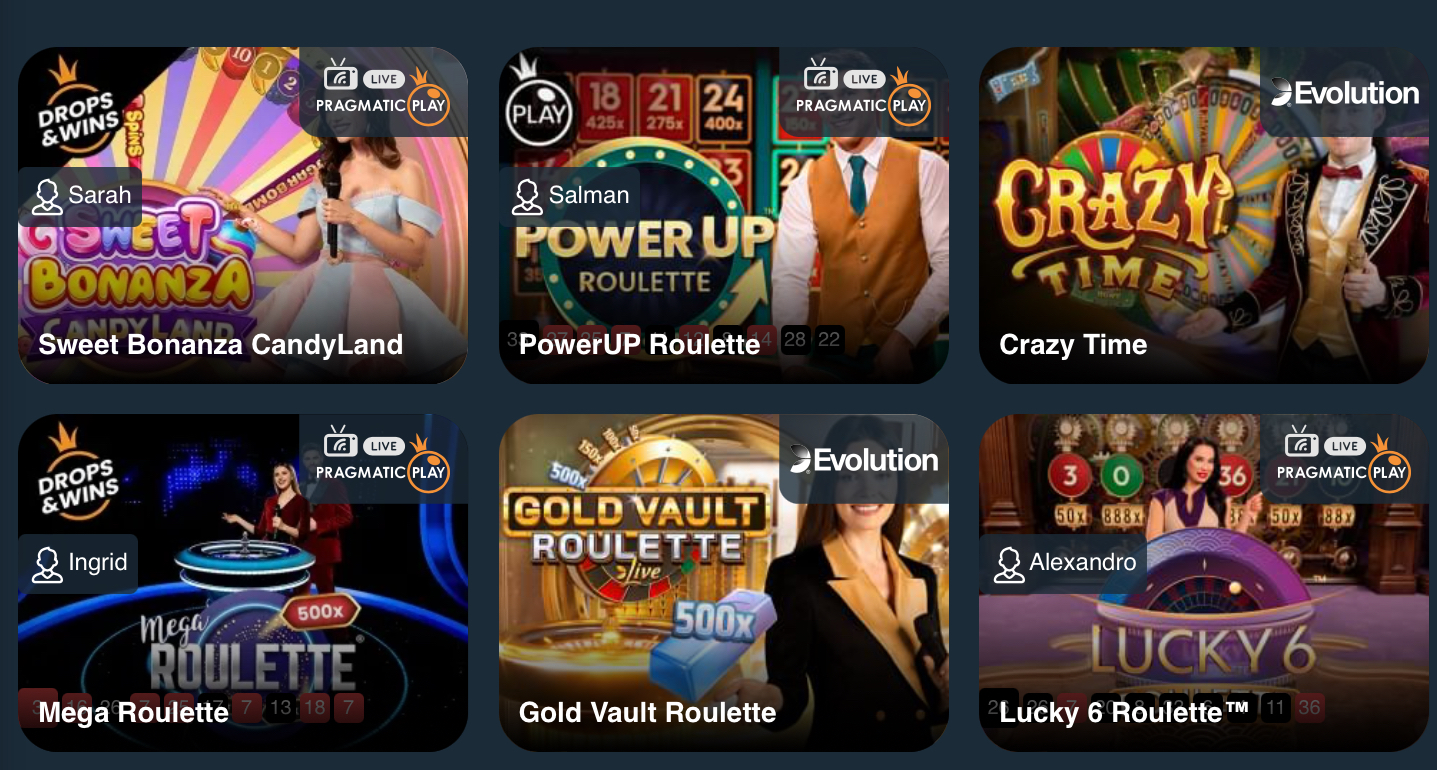Open the PowerUP Roulette game tile

(724, 215)
